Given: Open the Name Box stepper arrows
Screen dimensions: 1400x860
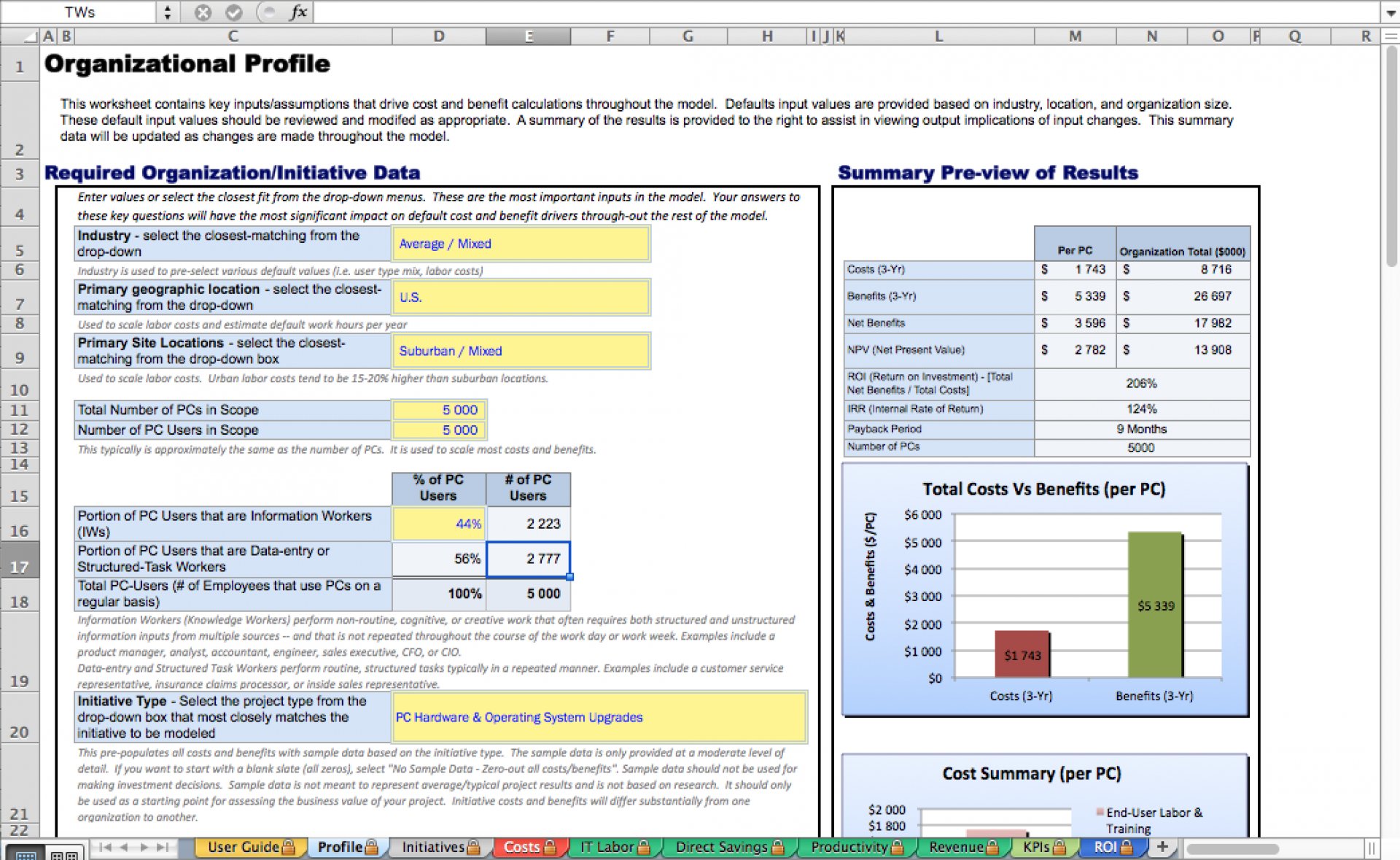Looking at the screenshot, I should pyautogui.click(x=167, y=12).
